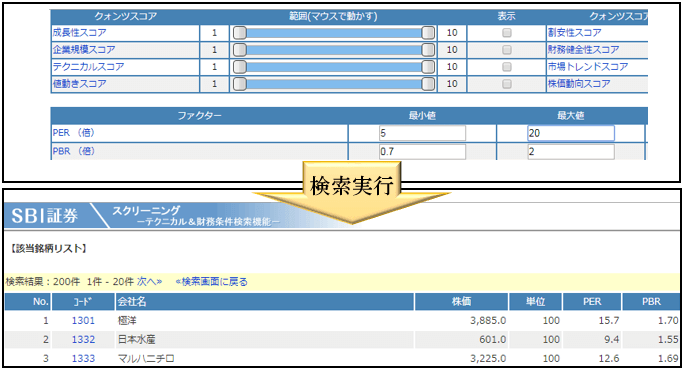Focus the PBR minimum value field
684x373 pixels.
click(x=422, y=151)
